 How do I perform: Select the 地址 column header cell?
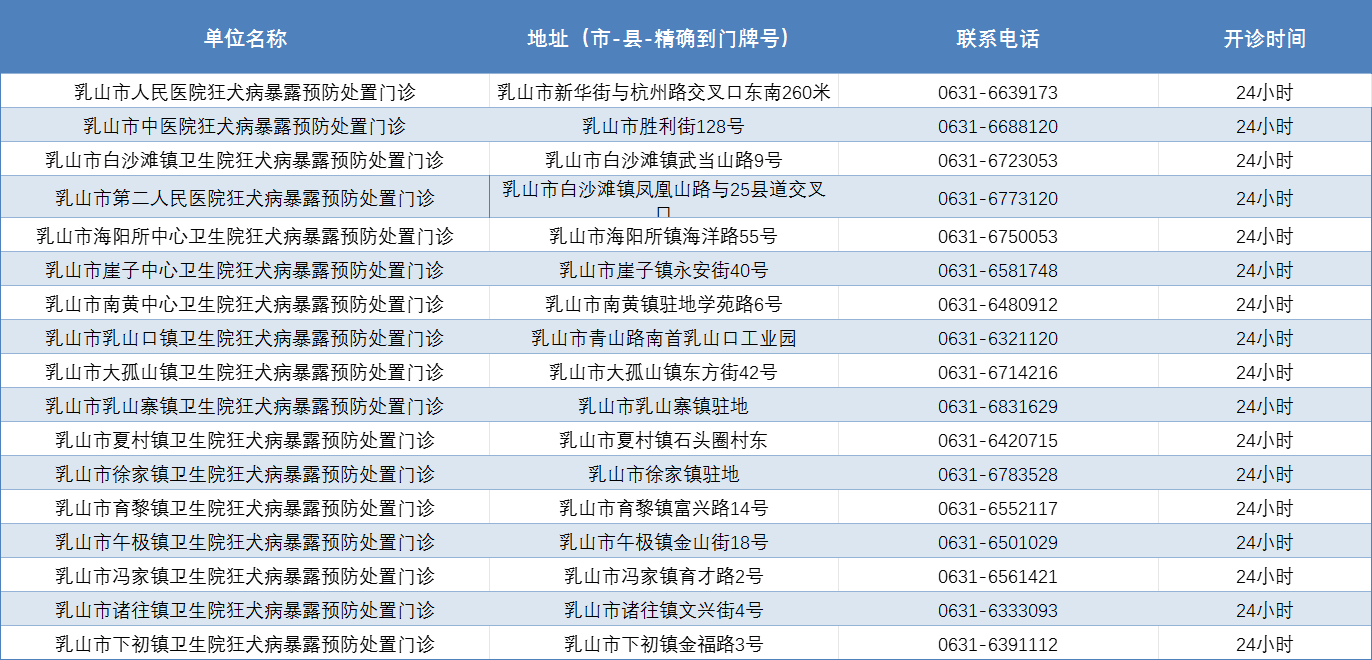click(663, 38)
